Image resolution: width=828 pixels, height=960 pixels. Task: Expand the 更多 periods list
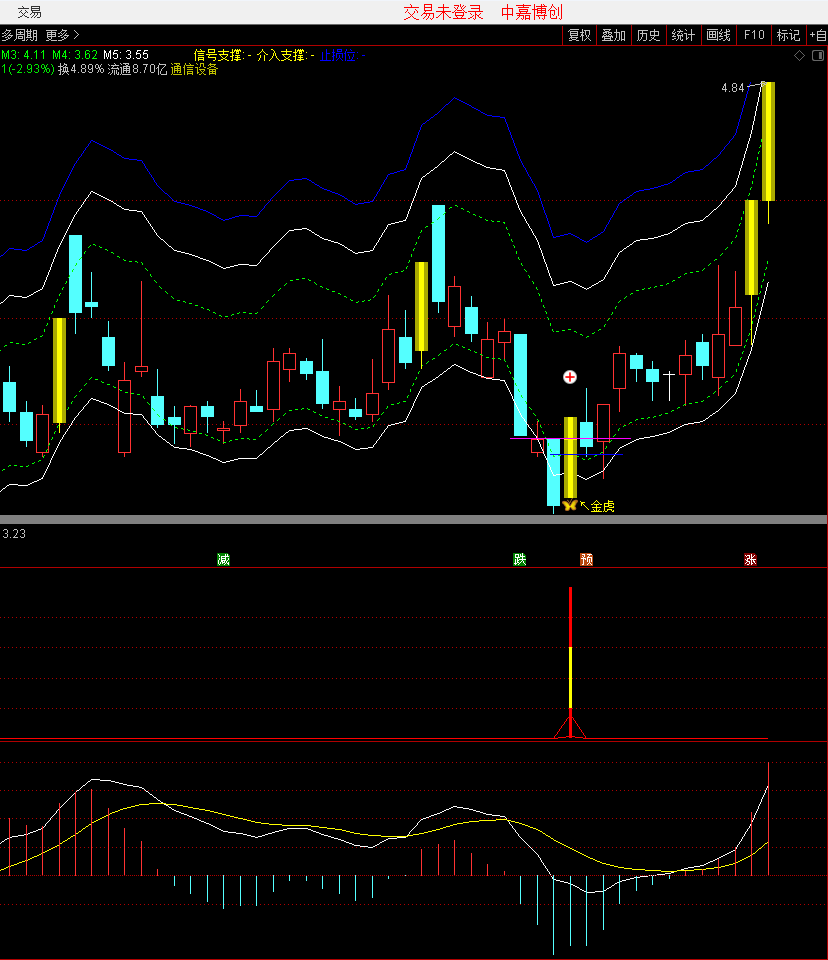tap(62, 35)
